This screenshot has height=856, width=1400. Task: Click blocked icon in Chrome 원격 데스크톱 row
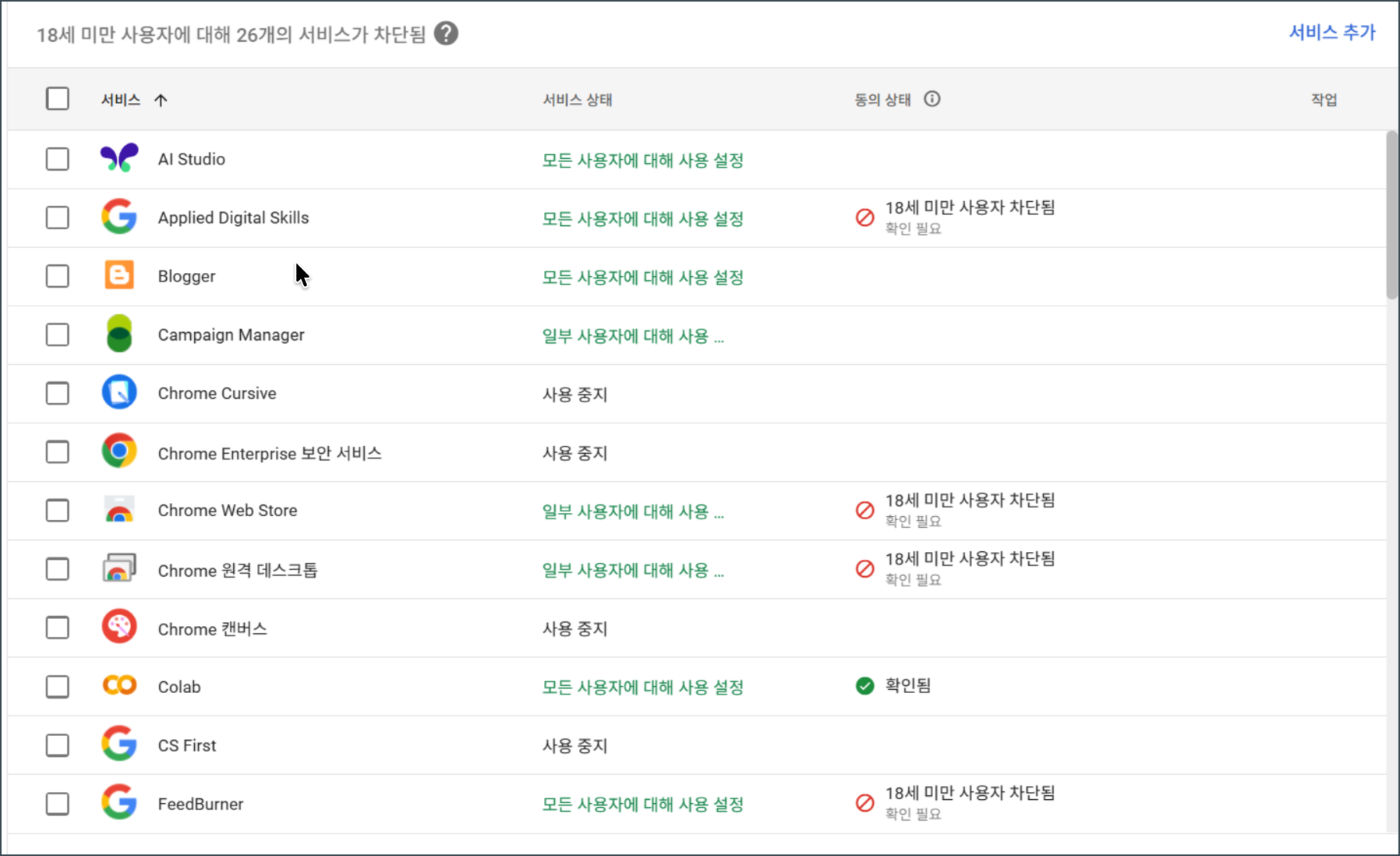tap(865, 569)
